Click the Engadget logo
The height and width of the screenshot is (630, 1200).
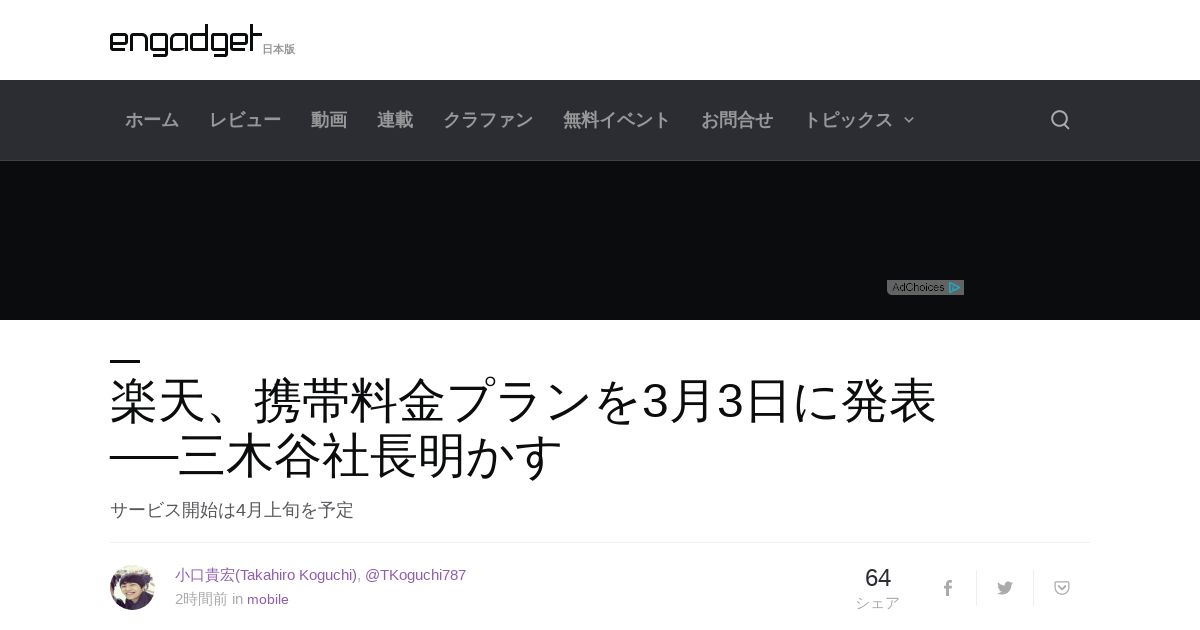(186, 40)
